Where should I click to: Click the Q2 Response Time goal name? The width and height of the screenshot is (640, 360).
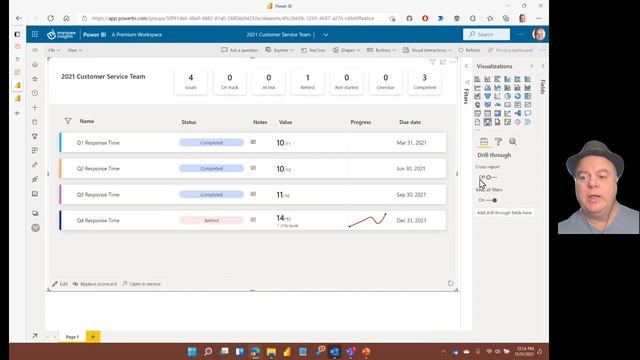click(x=98, y=169)
